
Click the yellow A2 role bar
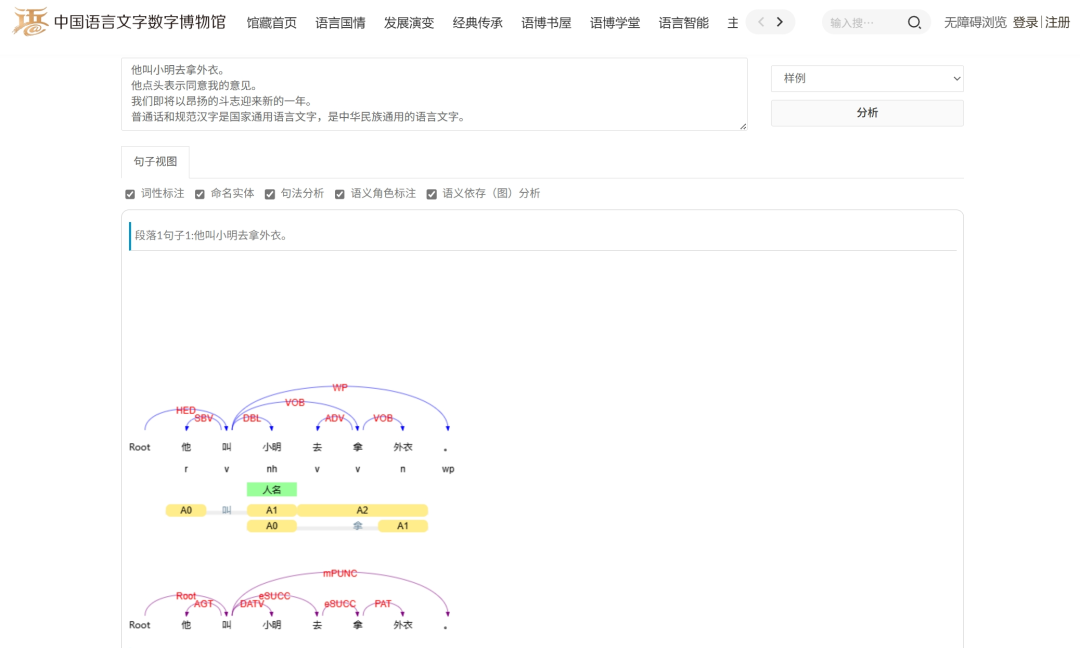point(362,511)
